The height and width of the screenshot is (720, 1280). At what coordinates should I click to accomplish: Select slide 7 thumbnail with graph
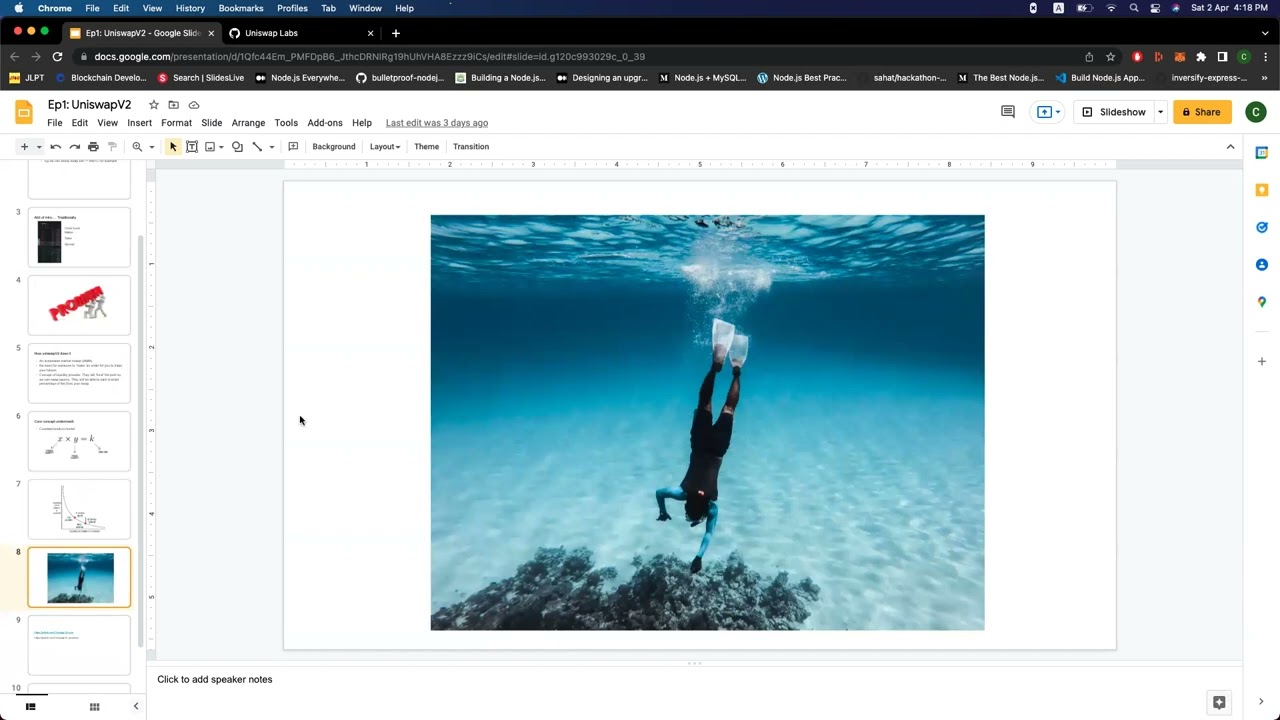coord(79,509)
